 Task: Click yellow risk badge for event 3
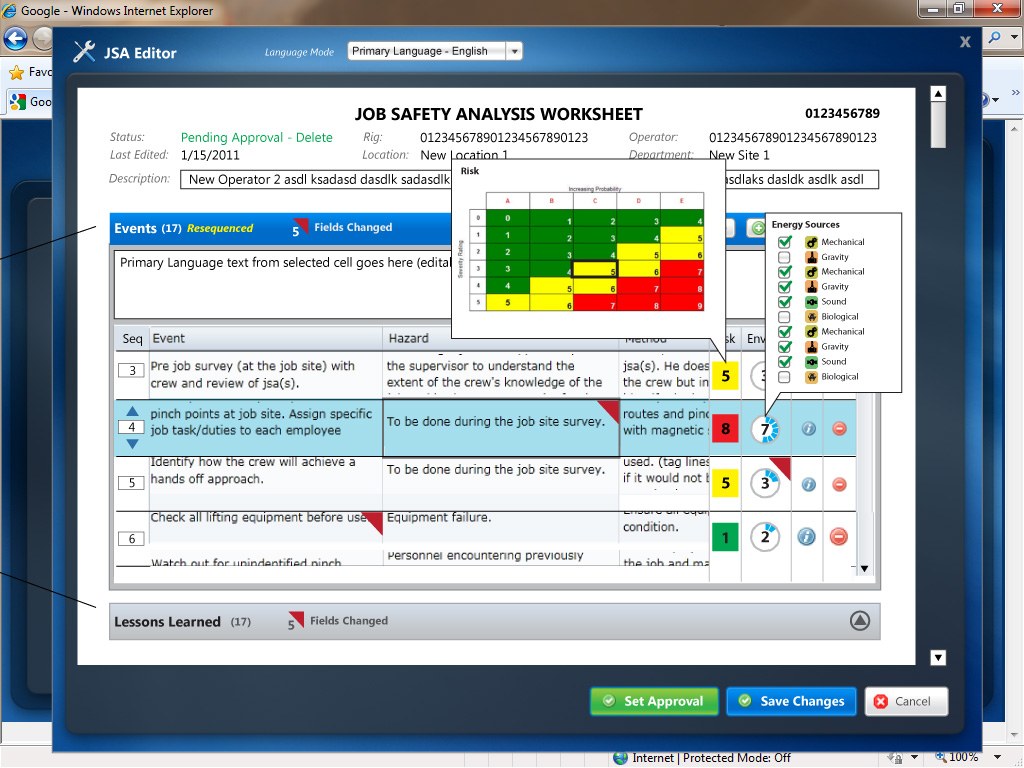(725, 376)
